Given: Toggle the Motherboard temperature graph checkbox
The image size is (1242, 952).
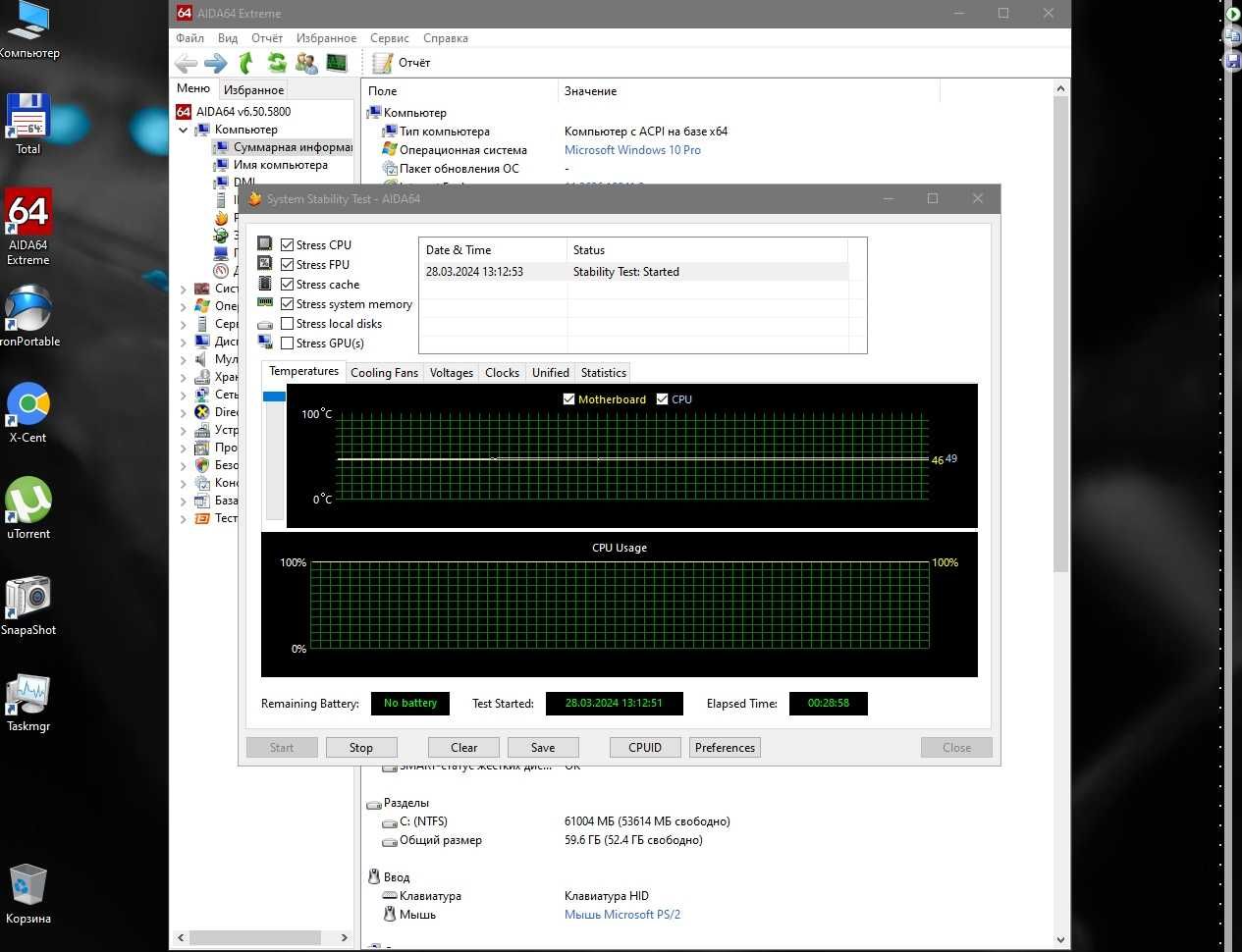Looking at the screenshot, I should [568, 399].
